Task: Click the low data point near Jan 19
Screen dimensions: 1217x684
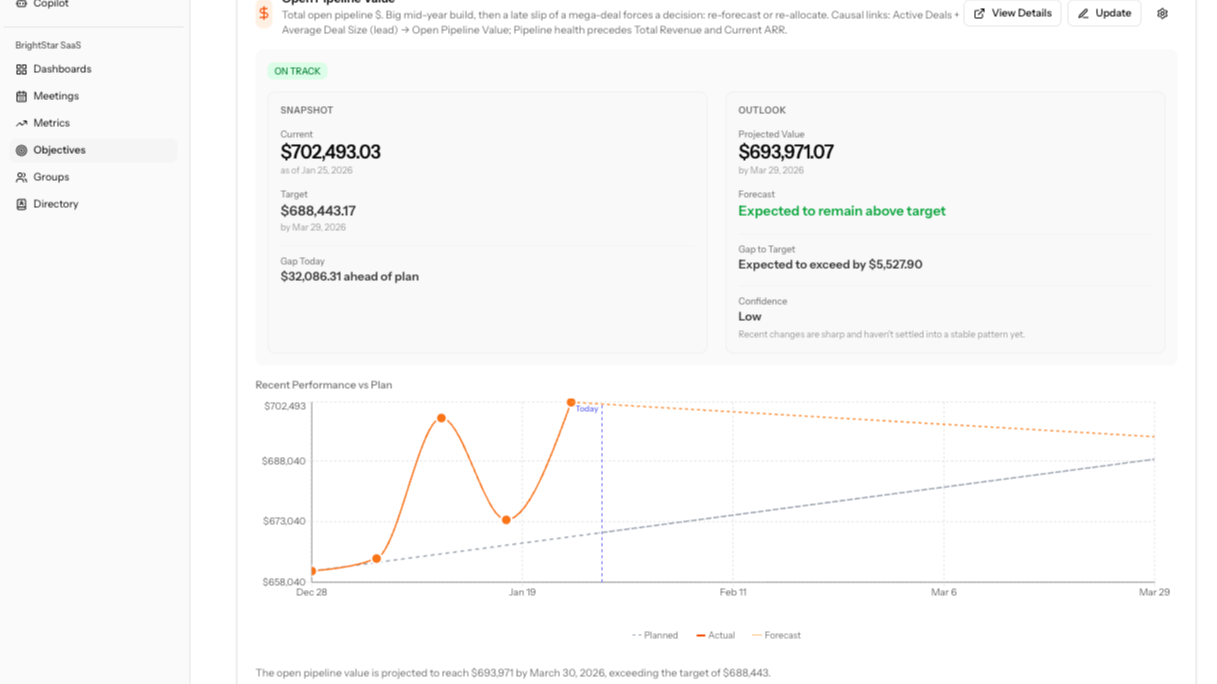Action: (x=507, y=520)
